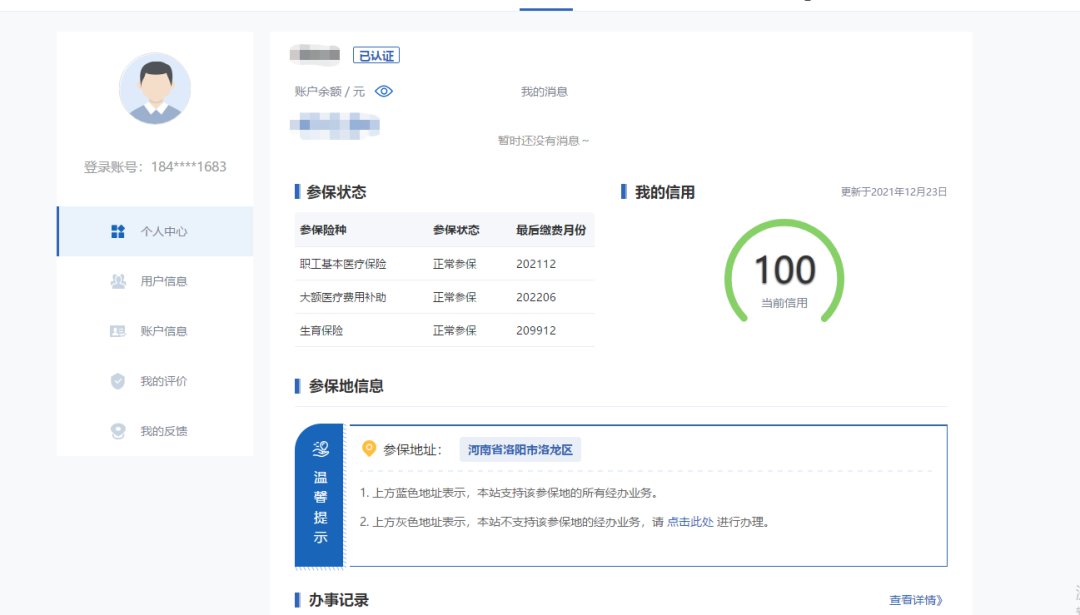
Task: Click the user avatar picture
Action: (155, 88)
